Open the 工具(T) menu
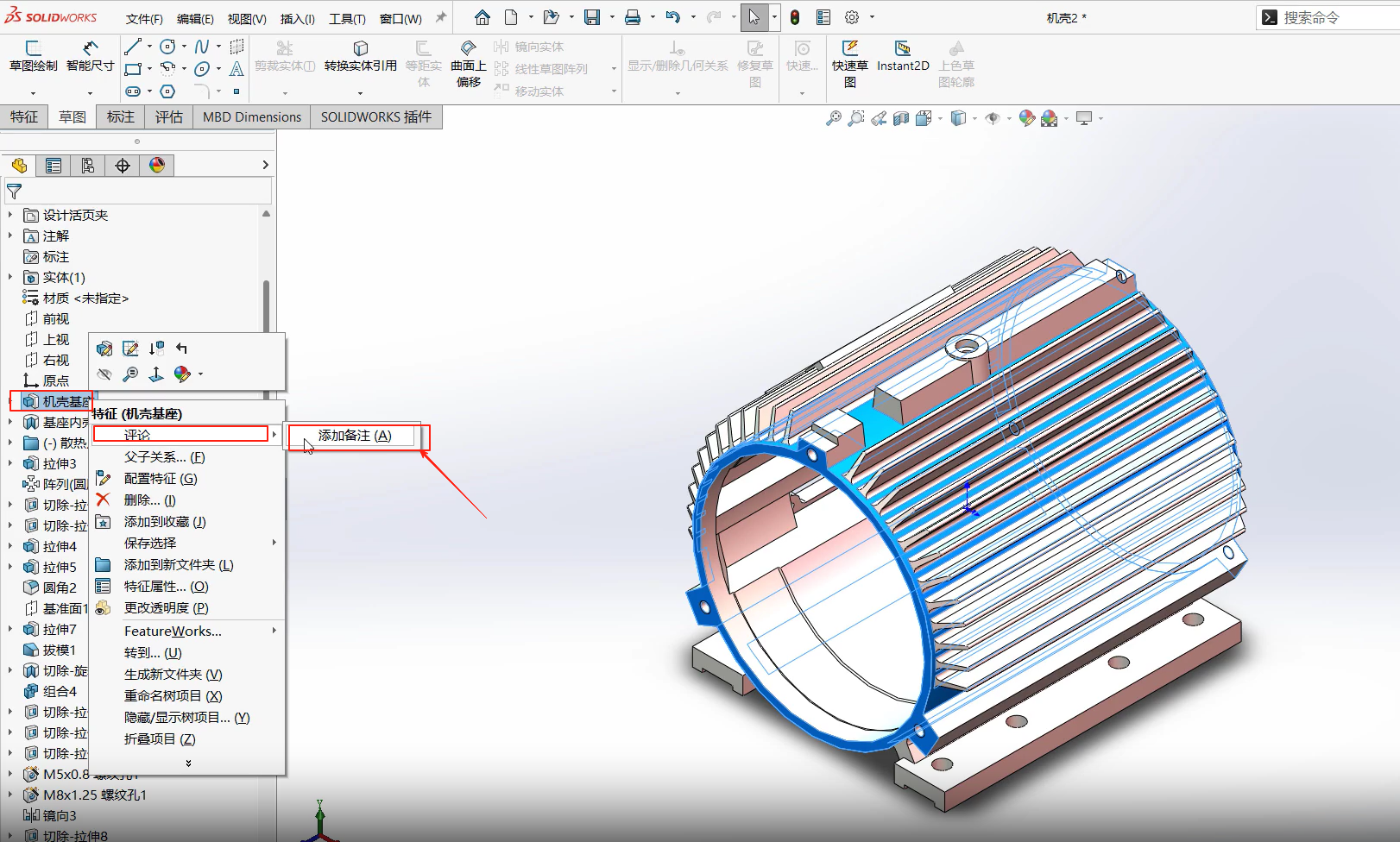The width and height of the screenshot is (1400, 842). point(347,18)
